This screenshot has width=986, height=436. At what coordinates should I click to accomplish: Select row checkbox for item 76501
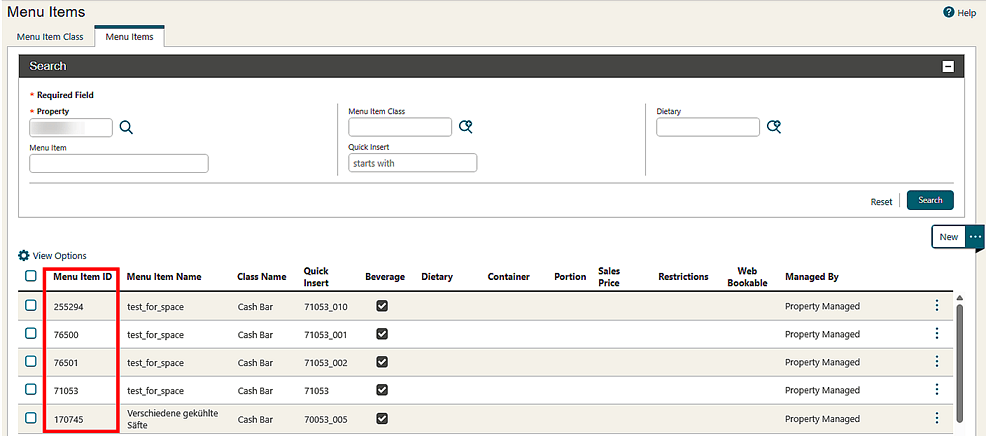click(30, 361)
